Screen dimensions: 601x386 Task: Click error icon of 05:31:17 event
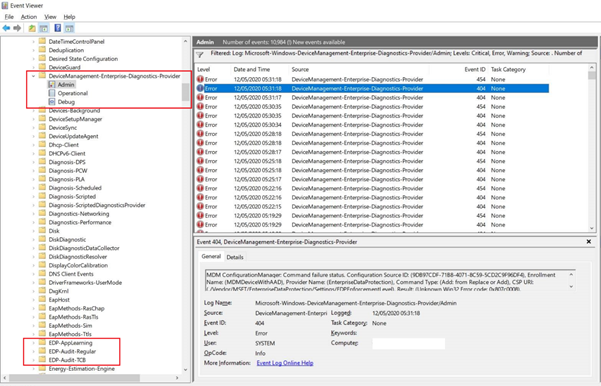200,97
